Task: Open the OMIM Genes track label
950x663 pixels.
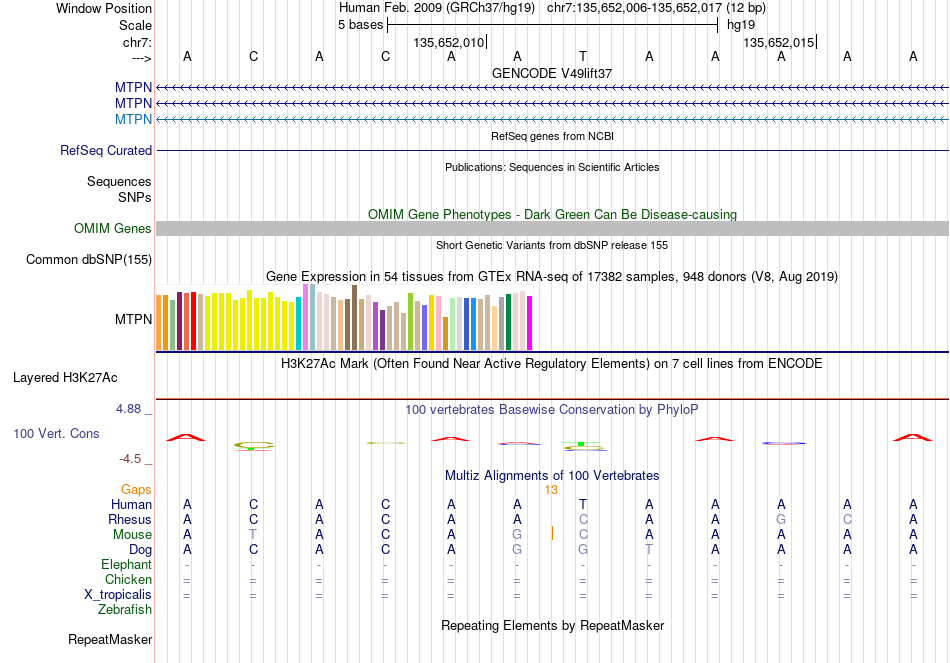Action: (x=113, y=228)
